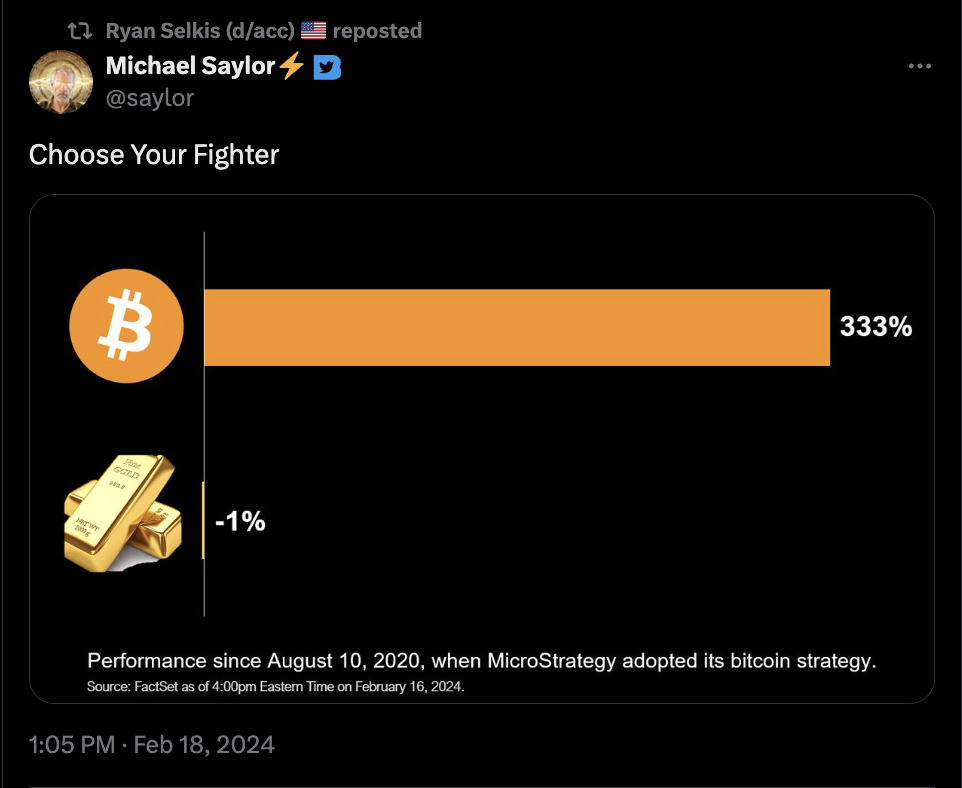Screen dimensions: 962x788
Task: Click the small yellow gold performance bar
Action: click(203, 520)
